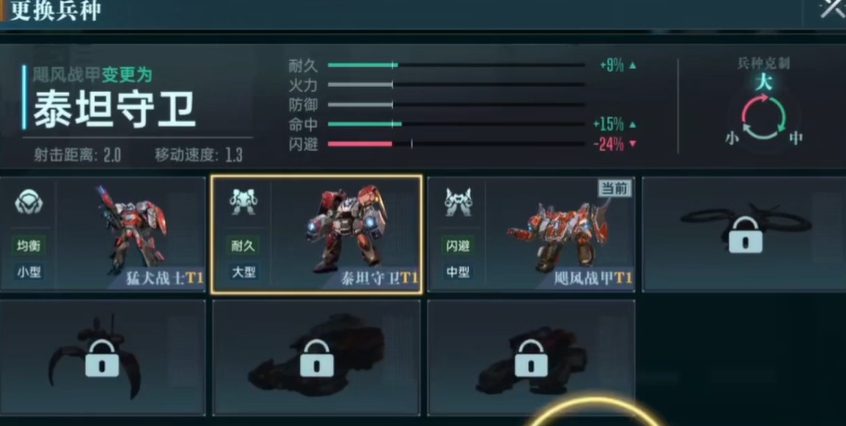Click the heavy mech type icon on 泰坦守卫 card

click(x=243, y=202)
